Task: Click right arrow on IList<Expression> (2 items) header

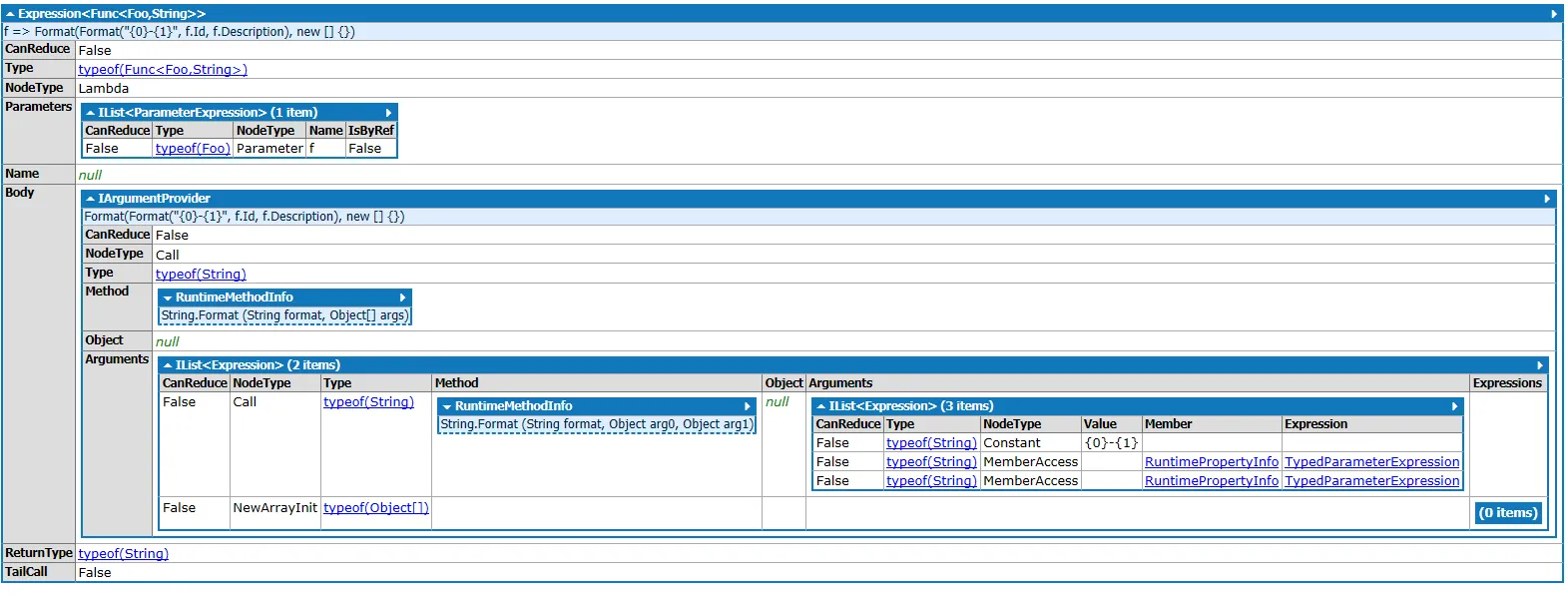Action: pos(1540,365)
